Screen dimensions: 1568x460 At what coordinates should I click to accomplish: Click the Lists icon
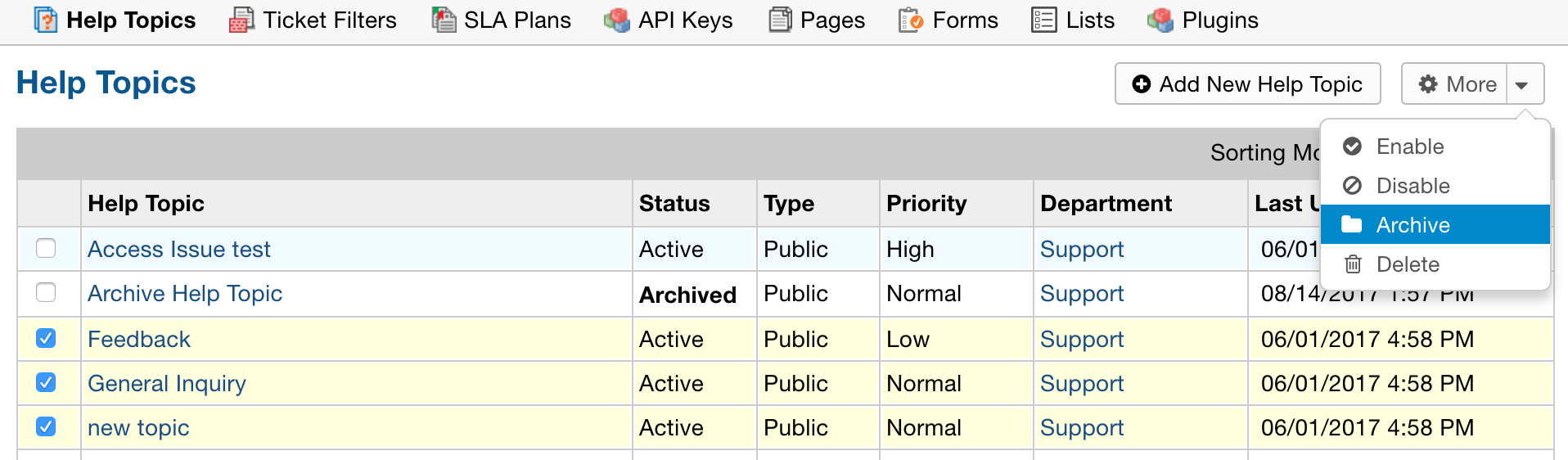(x=1044, y=20)
